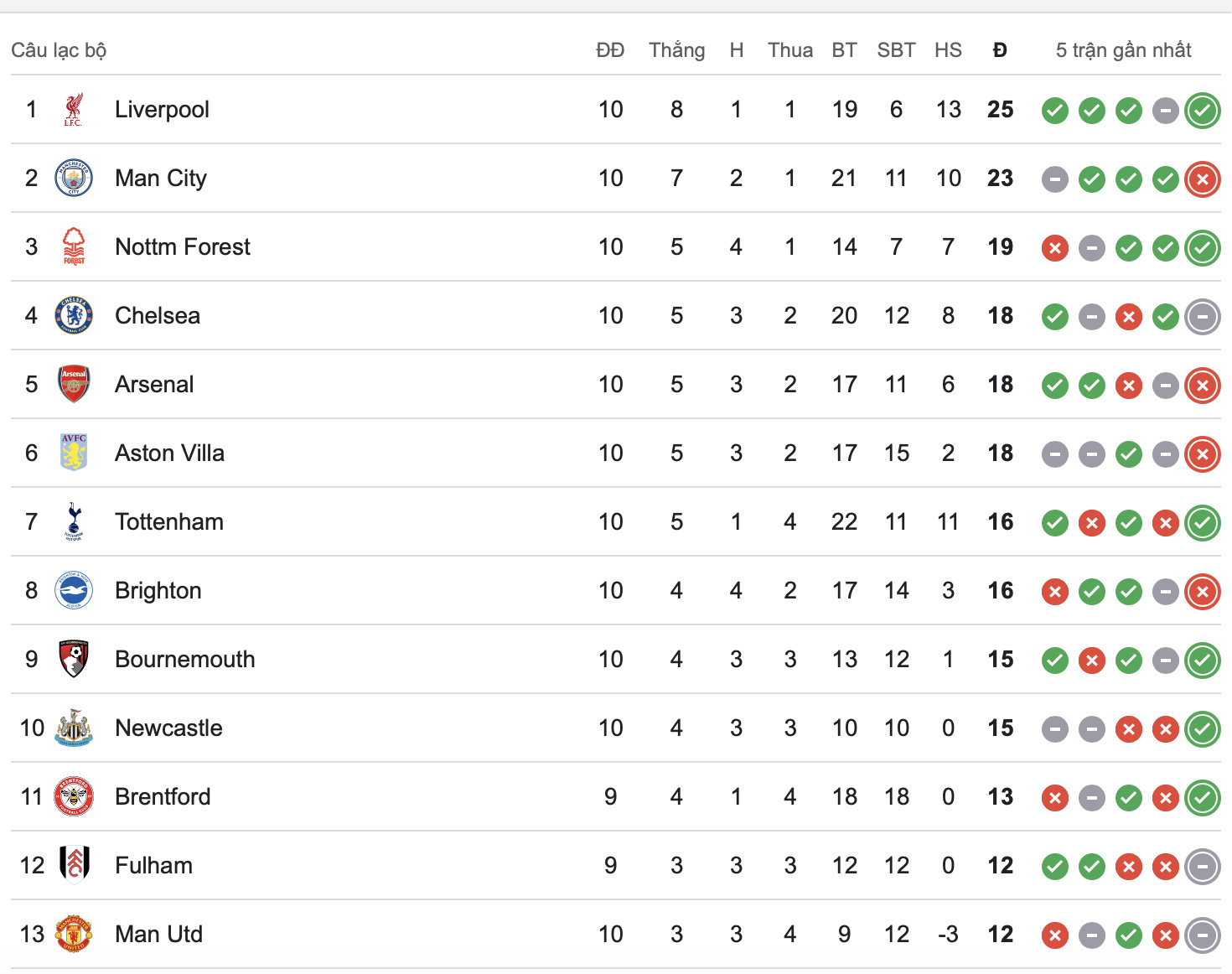Click the "5 trận gần nhất" header

coord(1123,50)
